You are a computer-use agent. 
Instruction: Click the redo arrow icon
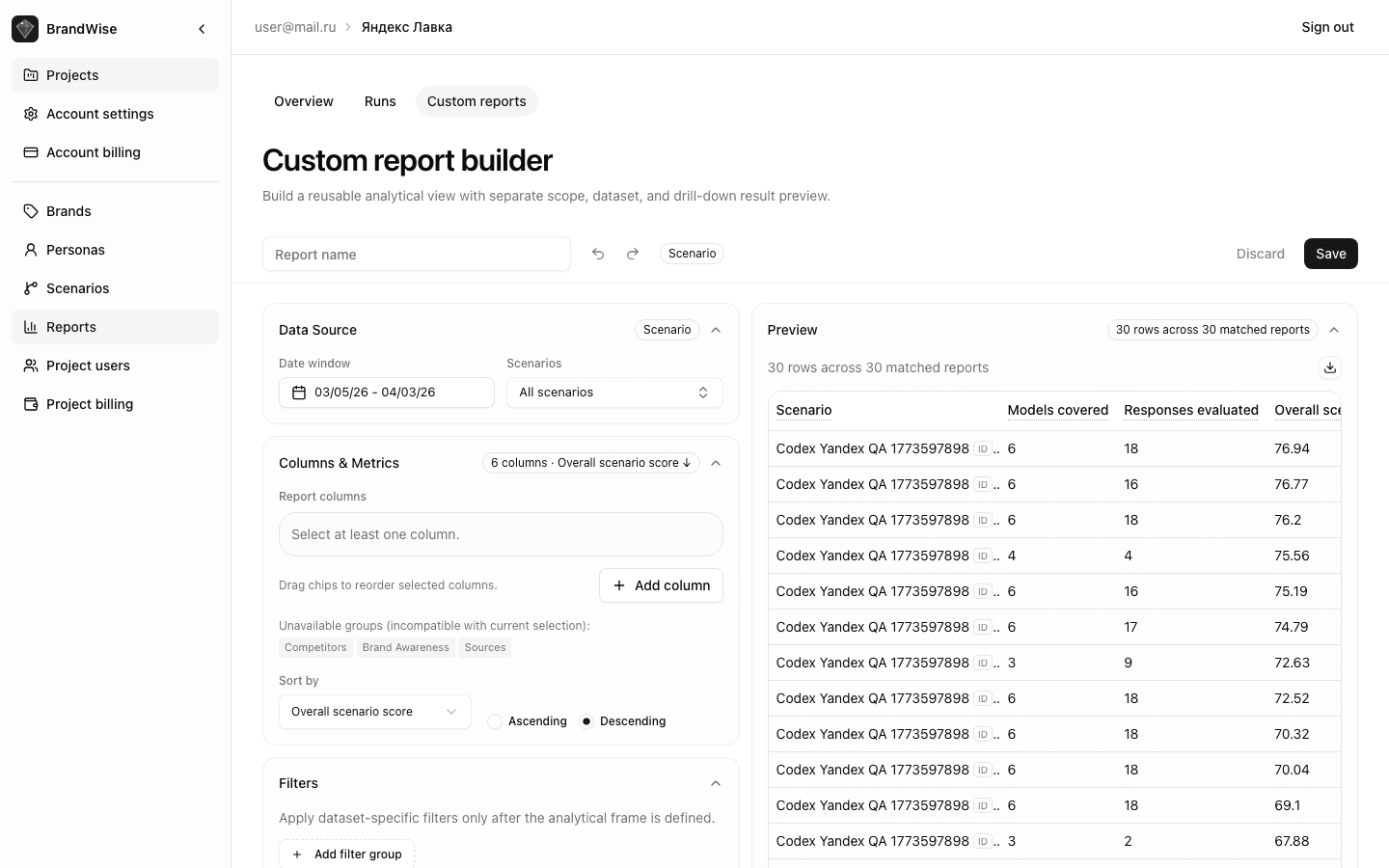pos(633,254)
